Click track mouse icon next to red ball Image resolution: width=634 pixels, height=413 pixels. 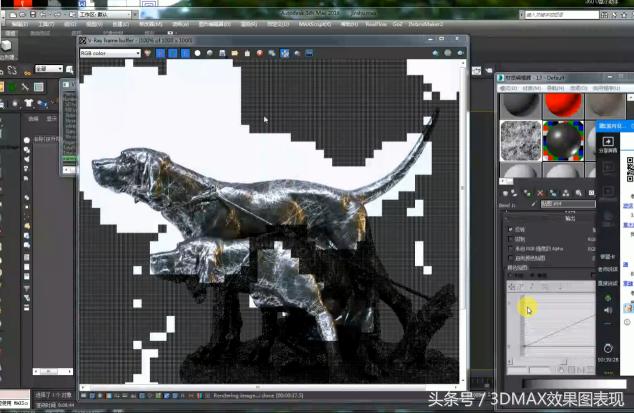[272, 53]
